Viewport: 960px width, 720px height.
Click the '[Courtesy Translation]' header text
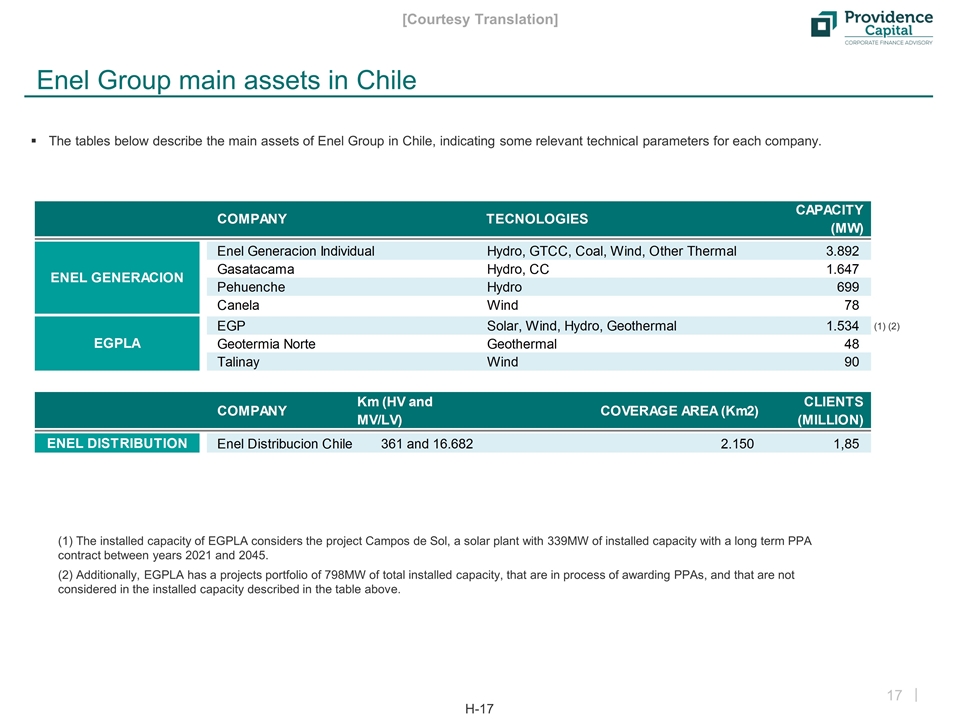pos(480,19)
